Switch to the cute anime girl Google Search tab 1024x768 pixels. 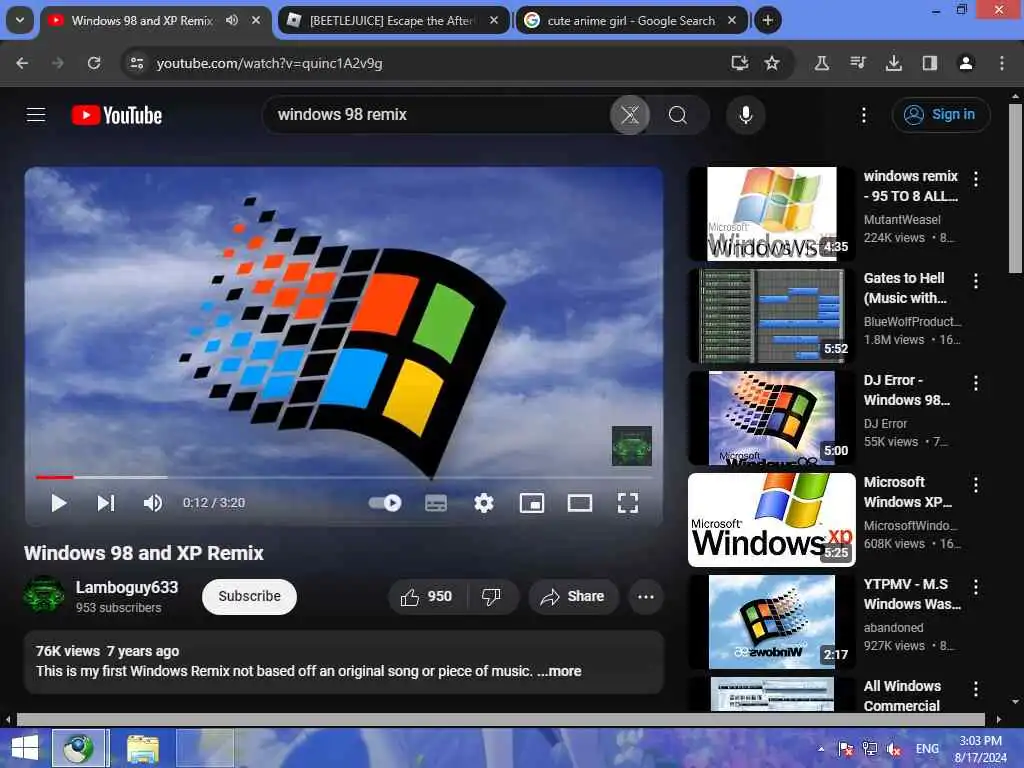click(631, 20)
